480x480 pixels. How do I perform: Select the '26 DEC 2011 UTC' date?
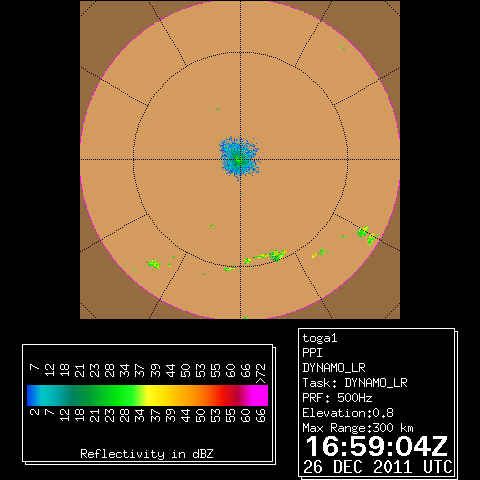click(x=378, y=467)
